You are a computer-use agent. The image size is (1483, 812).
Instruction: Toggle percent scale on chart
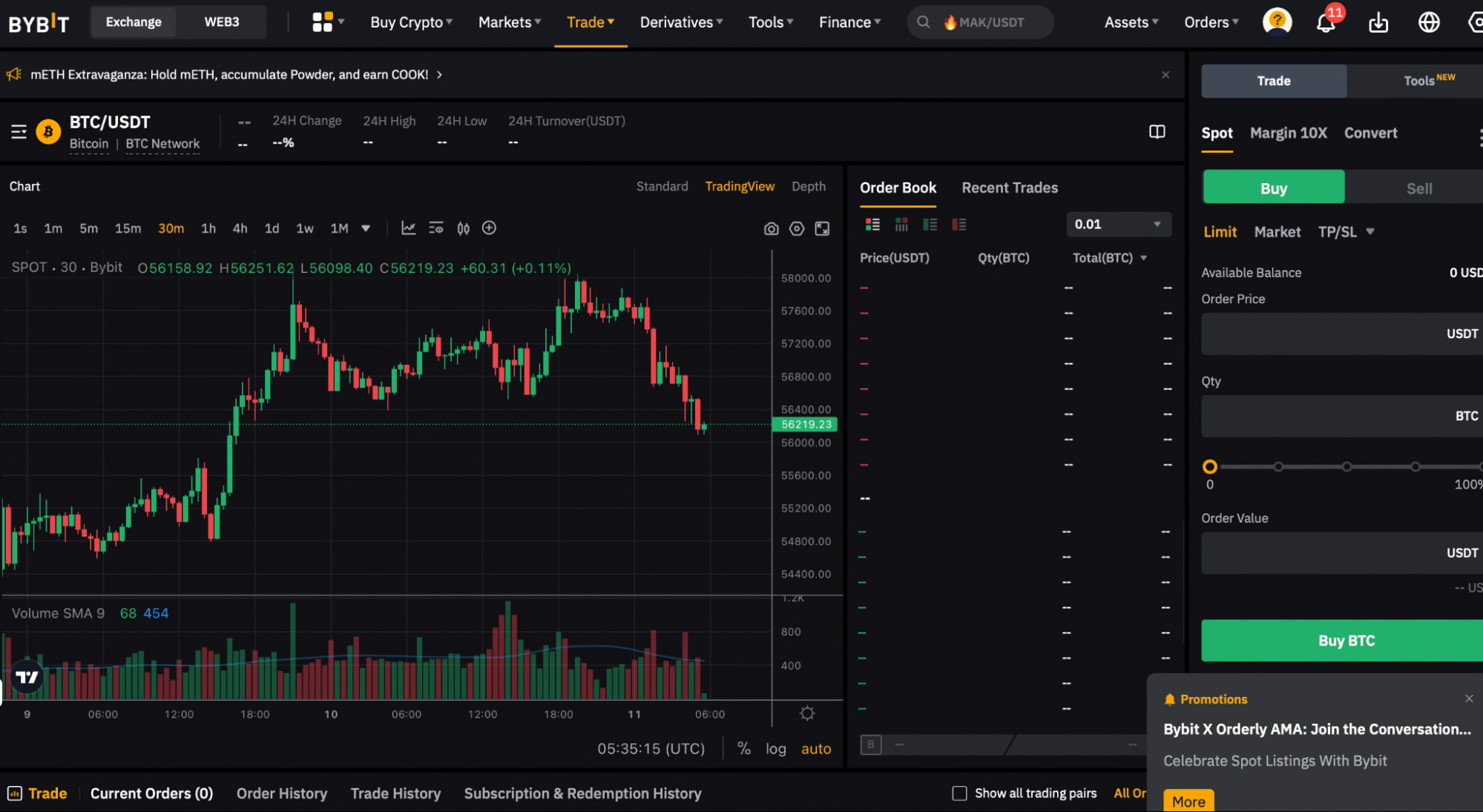coord(743,749)
